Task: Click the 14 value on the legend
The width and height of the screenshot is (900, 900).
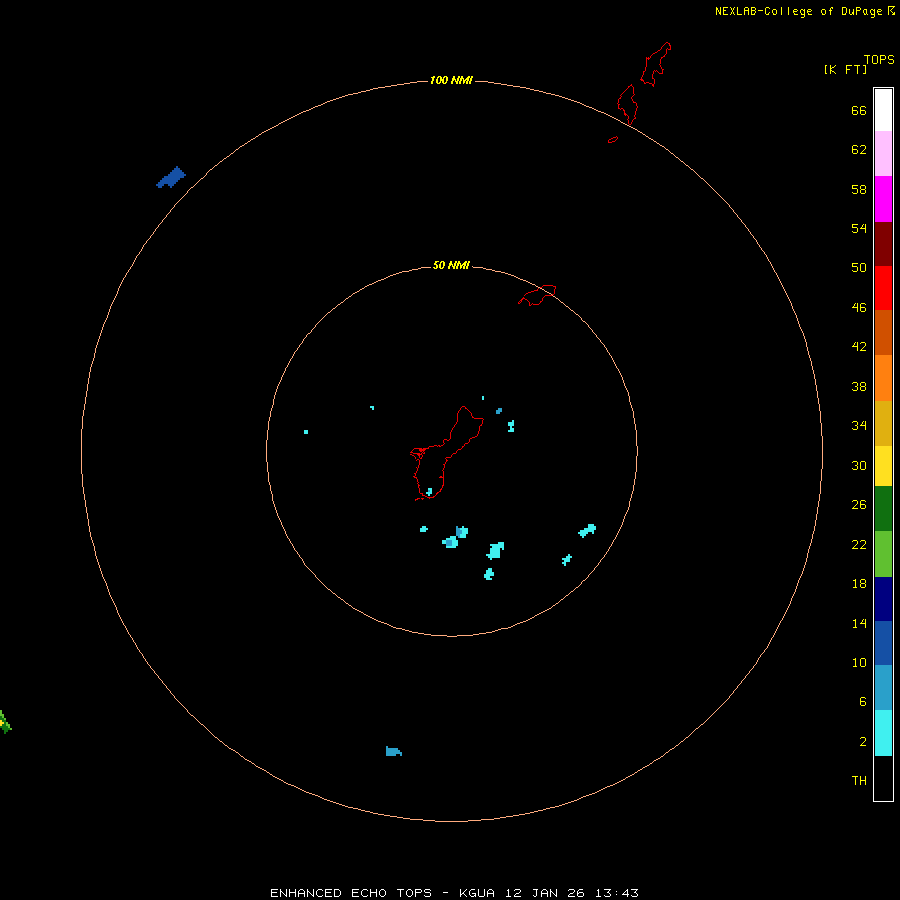Action: (x=859, y=623)
